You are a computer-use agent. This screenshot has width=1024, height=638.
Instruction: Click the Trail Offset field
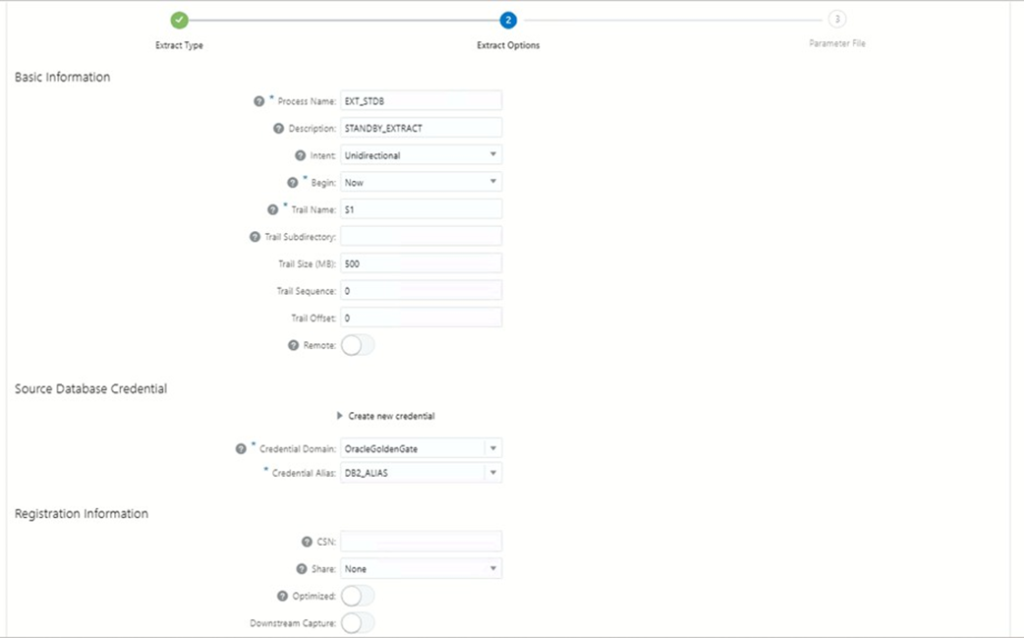[x=421, y=318]
